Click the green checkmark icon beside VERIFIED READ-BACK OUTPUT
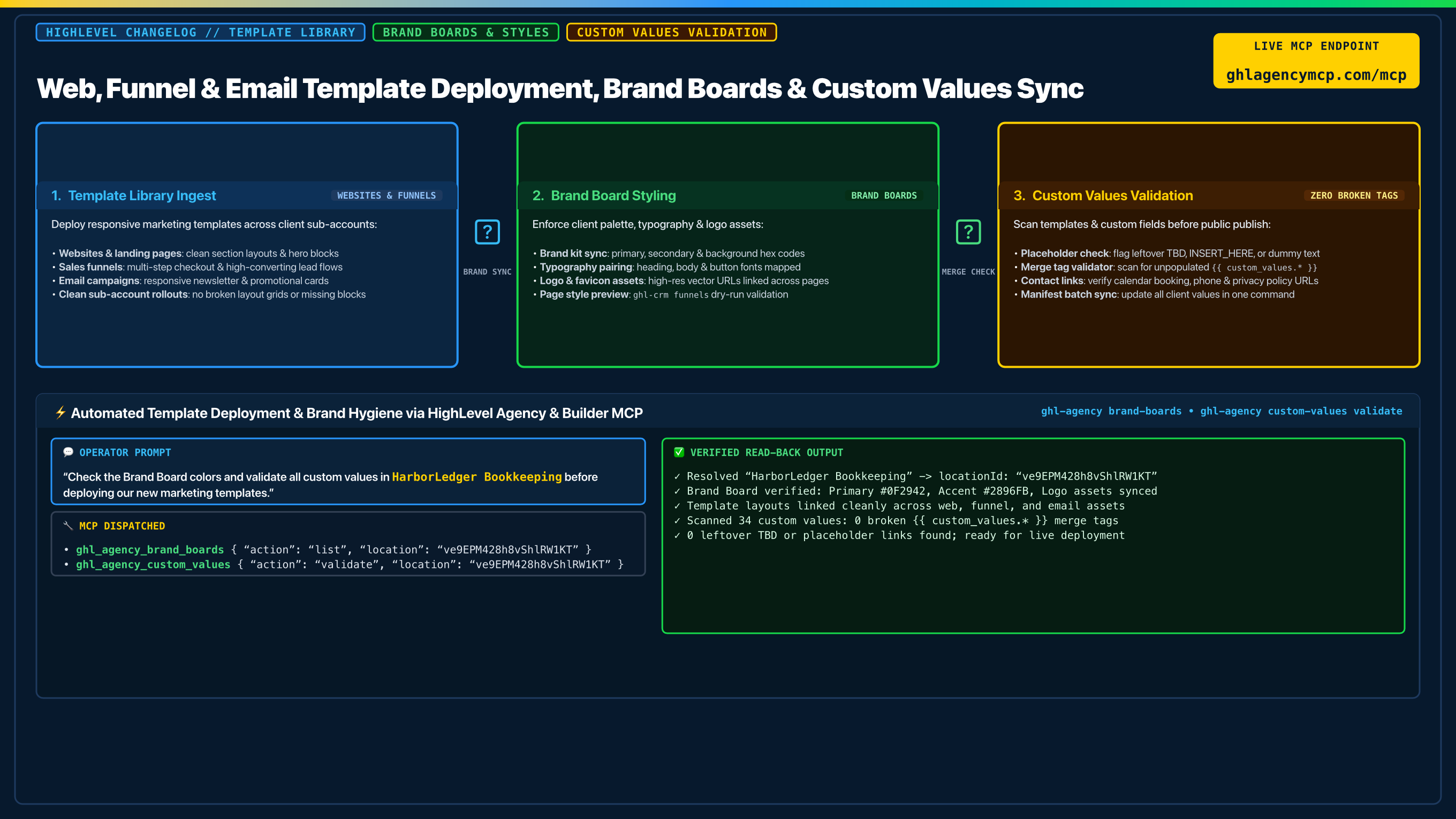The height and width of the screenshot is (819, 1456). coord(679,452)
